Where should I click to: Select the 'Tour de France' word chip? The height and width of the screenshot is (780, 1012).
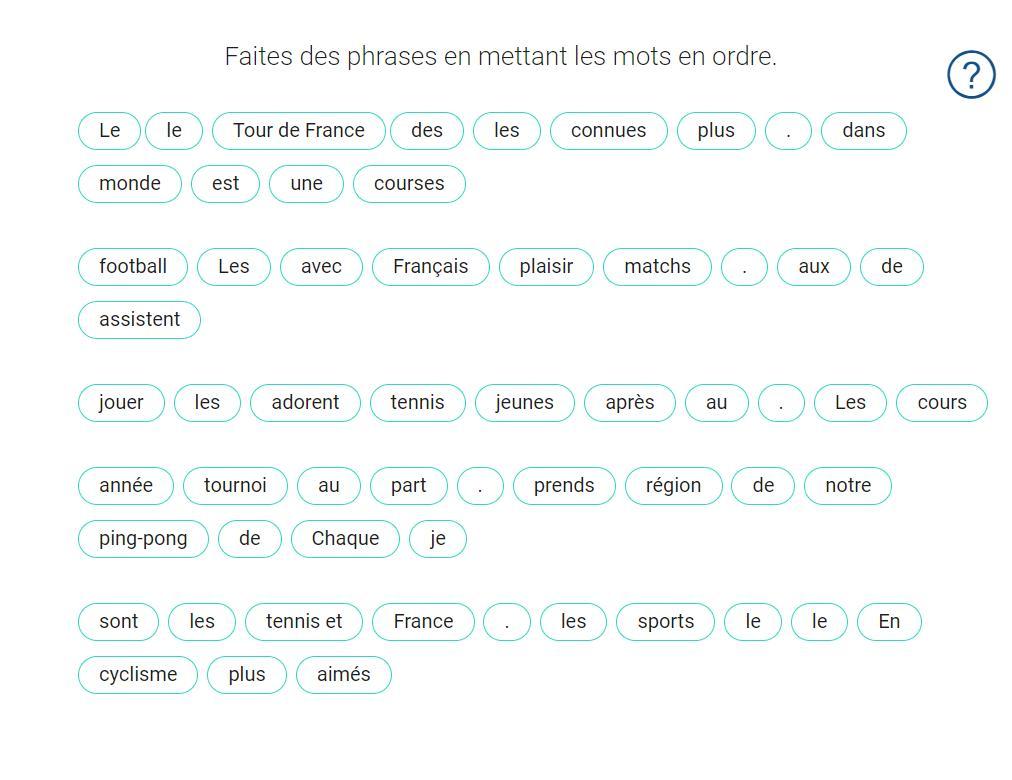tap(299, 131)
